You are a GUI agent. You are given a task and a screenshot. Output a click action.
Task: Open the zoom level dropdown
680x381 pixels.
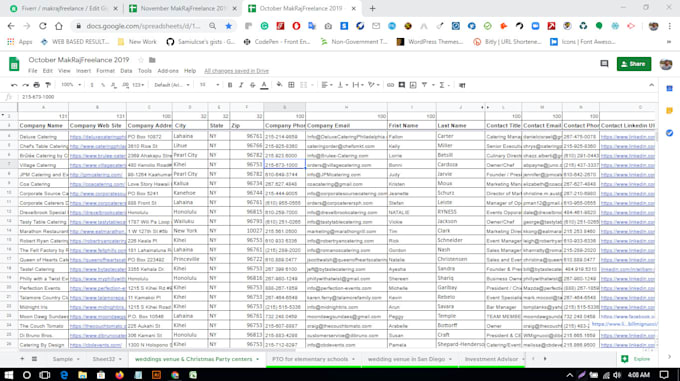click(x=71, y=85)
